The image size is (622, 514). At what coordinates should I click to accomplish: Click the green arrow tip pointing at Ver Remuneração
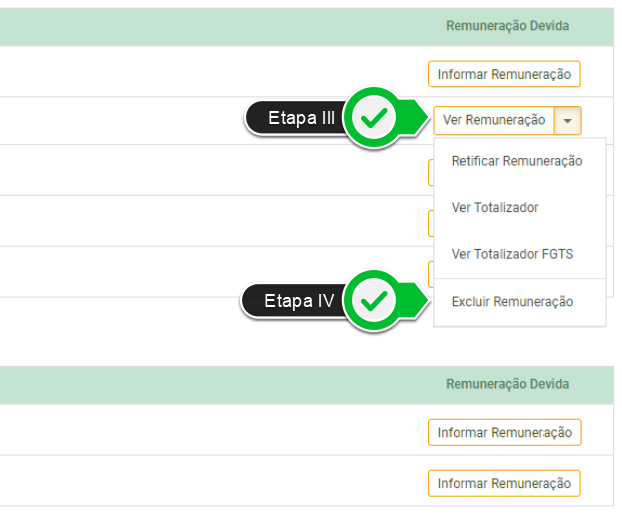[x=426, y=119]
